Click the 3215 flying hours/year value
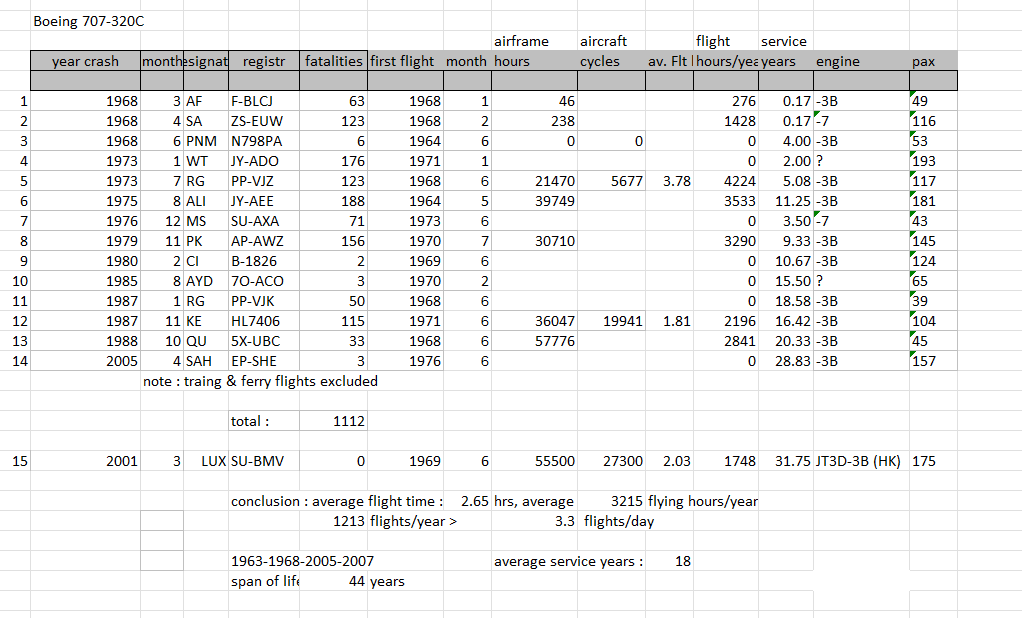Viewport: 1022px width, 618px height. [x=611, y=501]
